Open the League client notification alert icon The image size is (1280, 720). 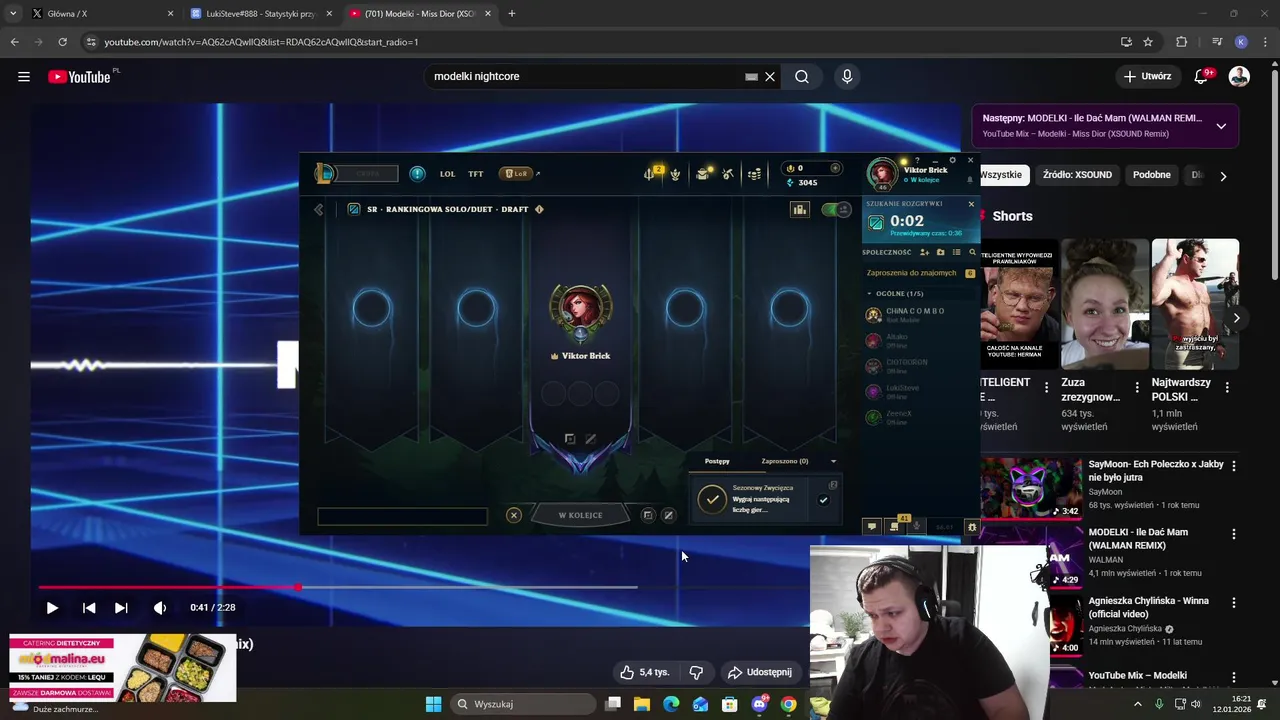417,174
